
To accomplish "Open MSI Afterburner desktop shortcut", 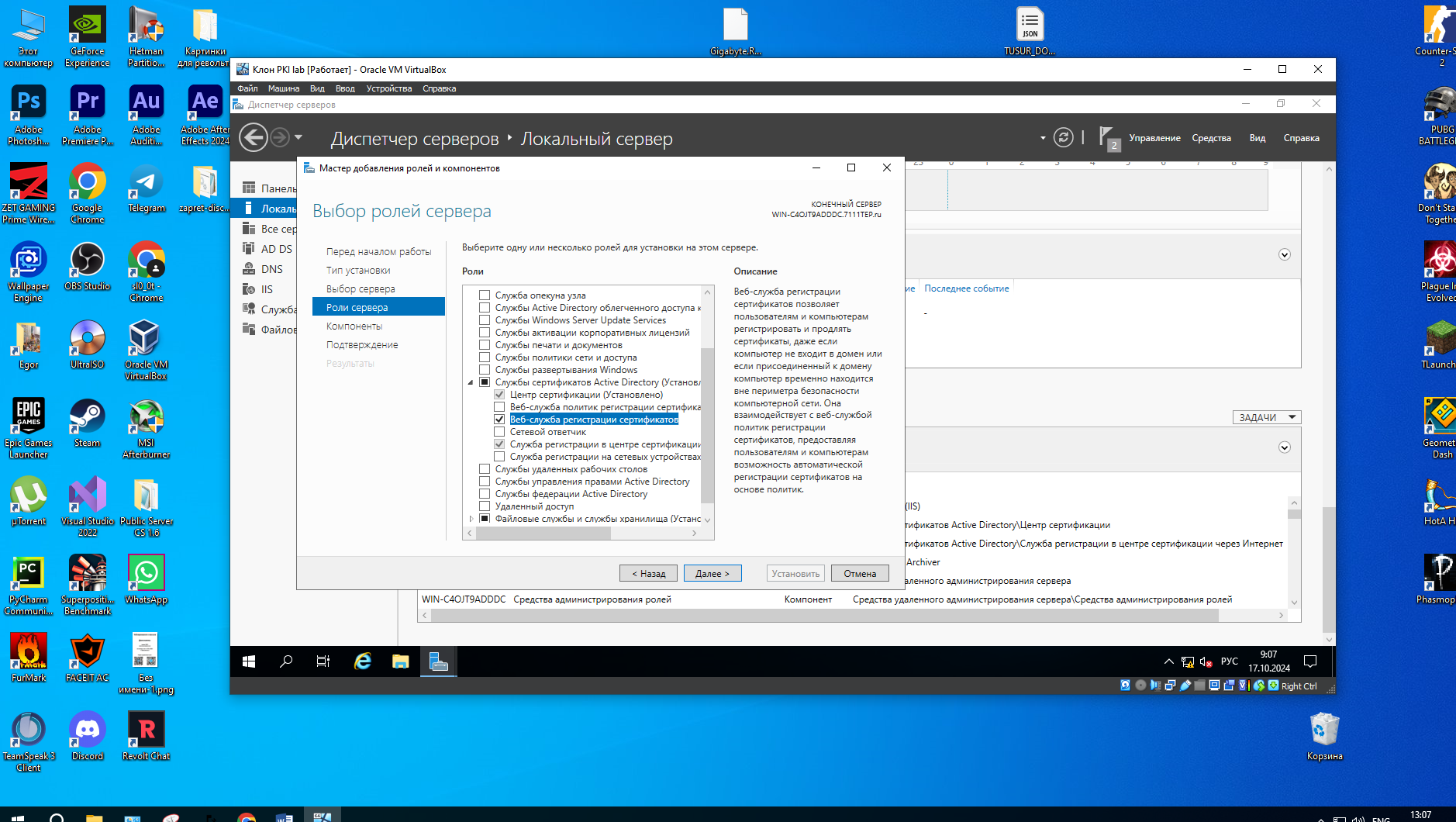I will (x=146, y=429).
